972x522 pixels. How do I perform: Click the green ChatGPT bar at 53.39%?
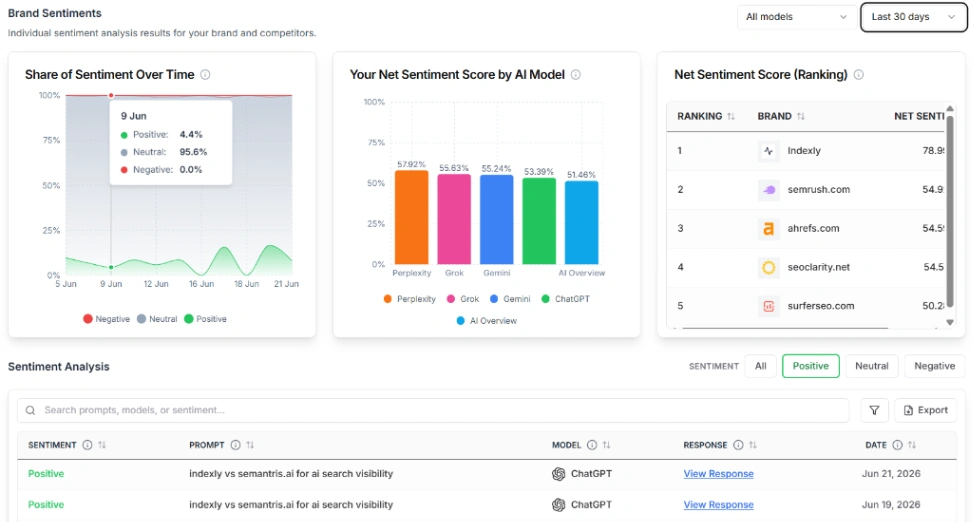[539, 221]
